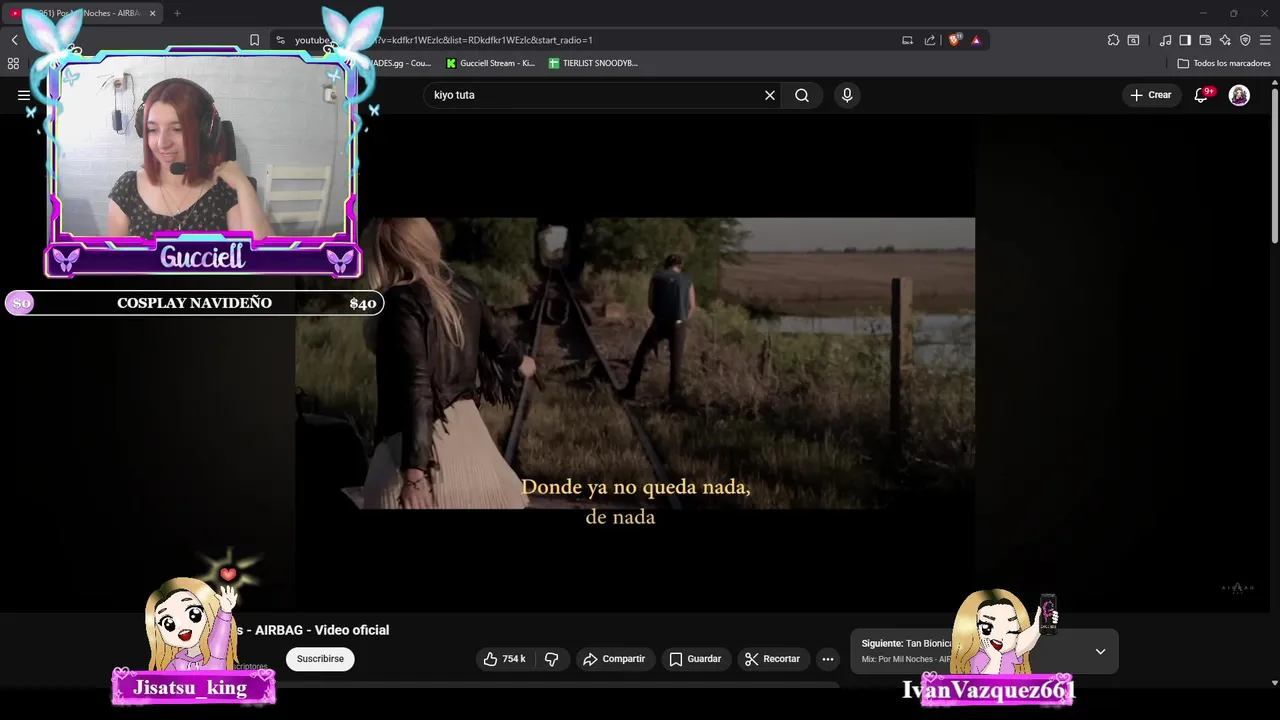
Task: Select the Por Mil Noches AIRBAG tab
Action: (82, 13)
